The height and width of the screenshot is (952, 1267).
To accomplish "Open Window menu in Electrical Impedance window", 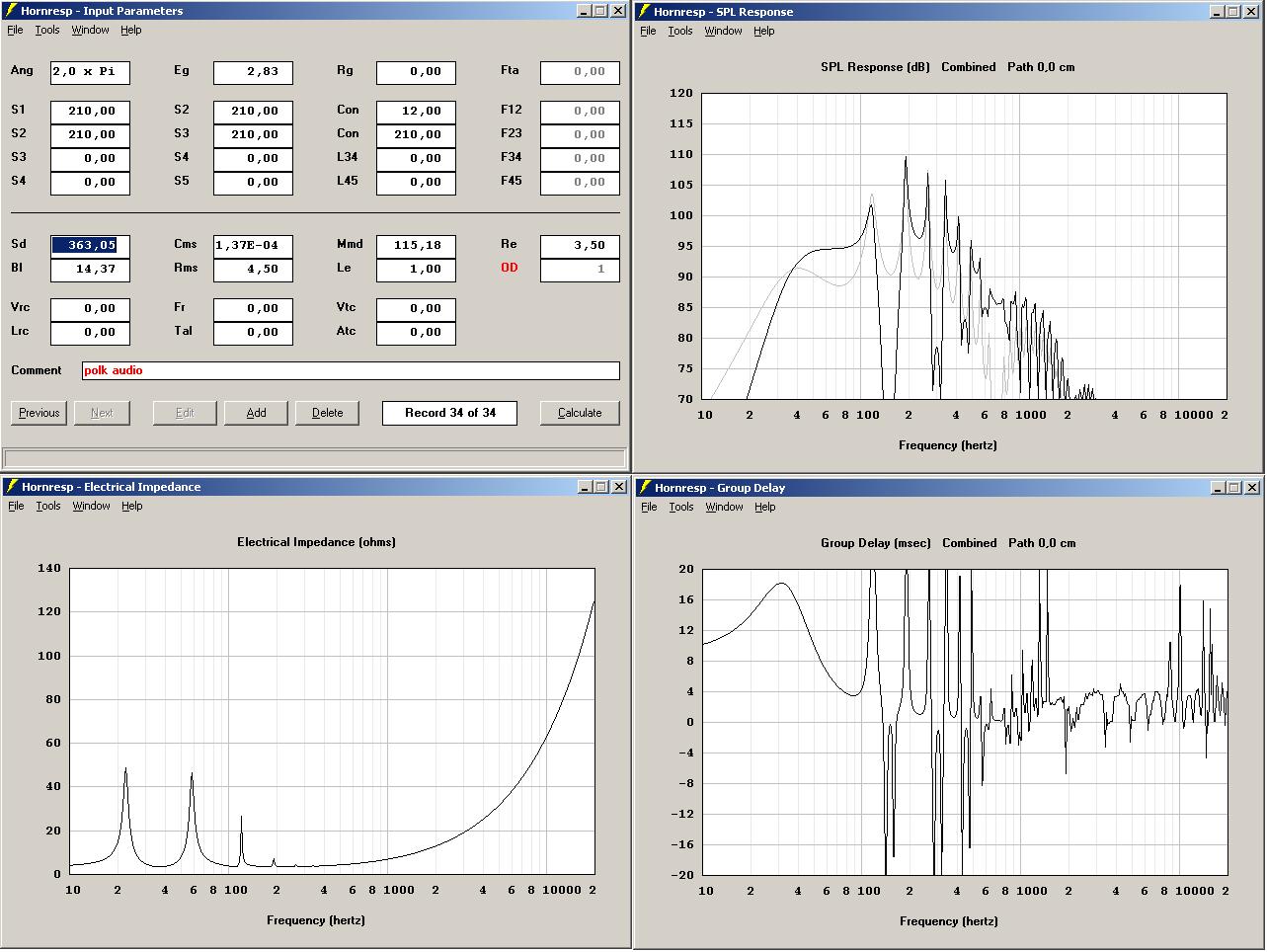I will (91, 506).
